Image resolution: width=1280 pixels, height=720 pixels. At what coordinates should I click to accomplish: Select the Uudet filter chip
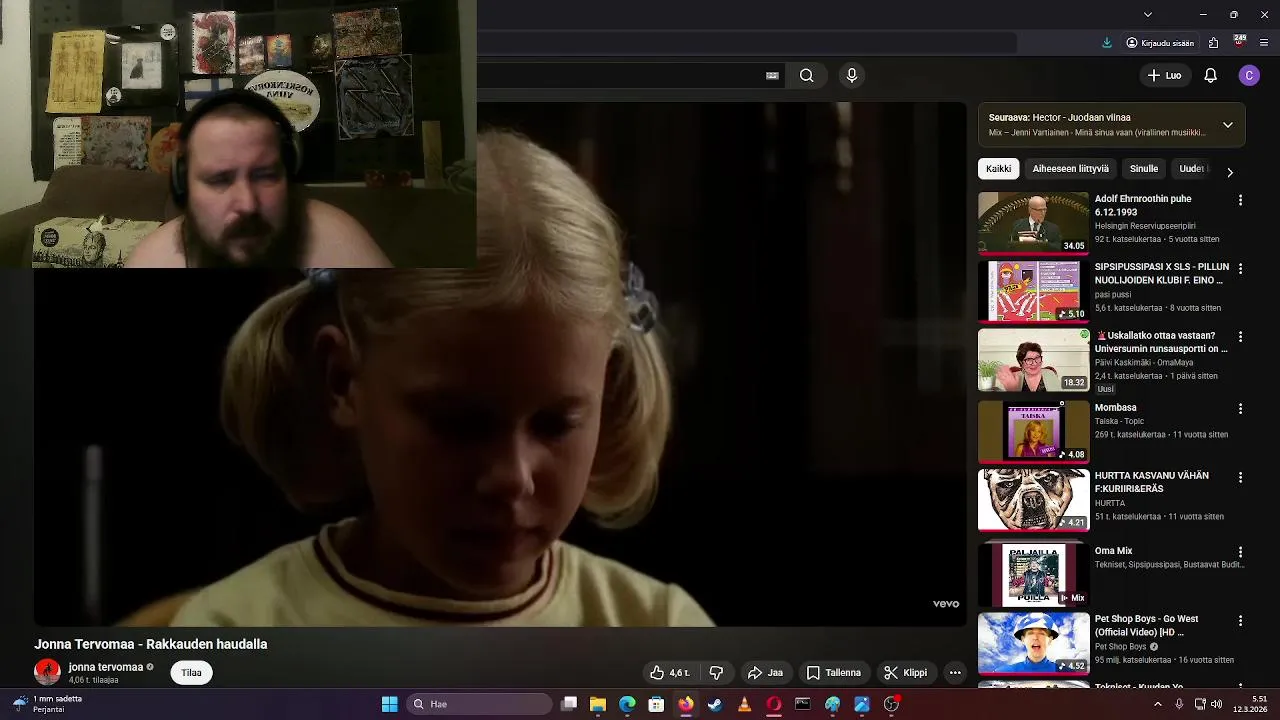[1192, 169]
